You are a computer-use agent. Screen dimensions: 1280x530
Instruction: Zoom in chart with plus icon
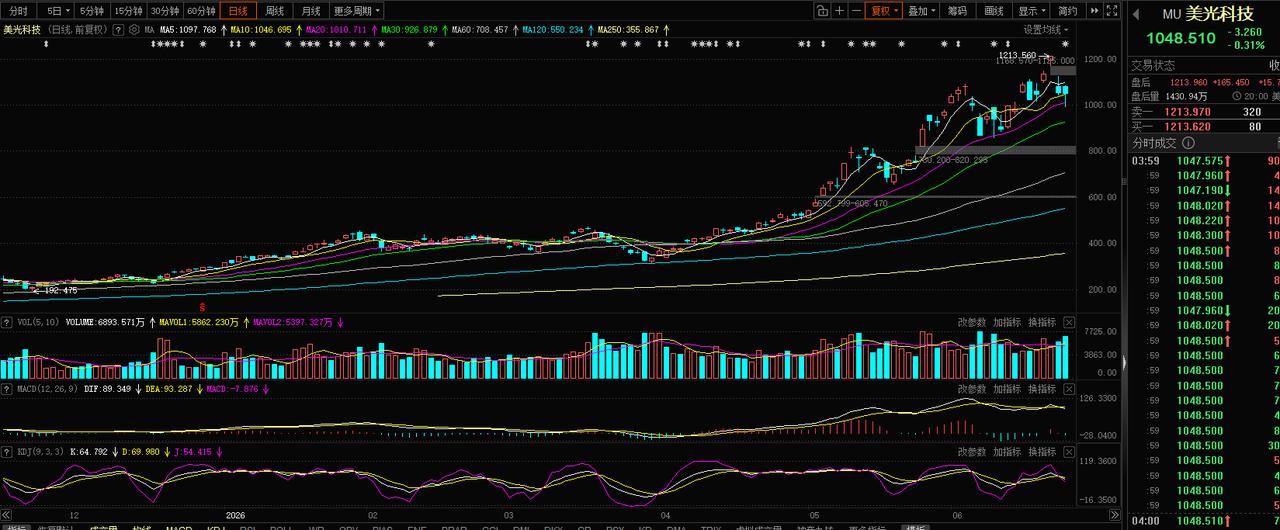[x=840, y=11]
